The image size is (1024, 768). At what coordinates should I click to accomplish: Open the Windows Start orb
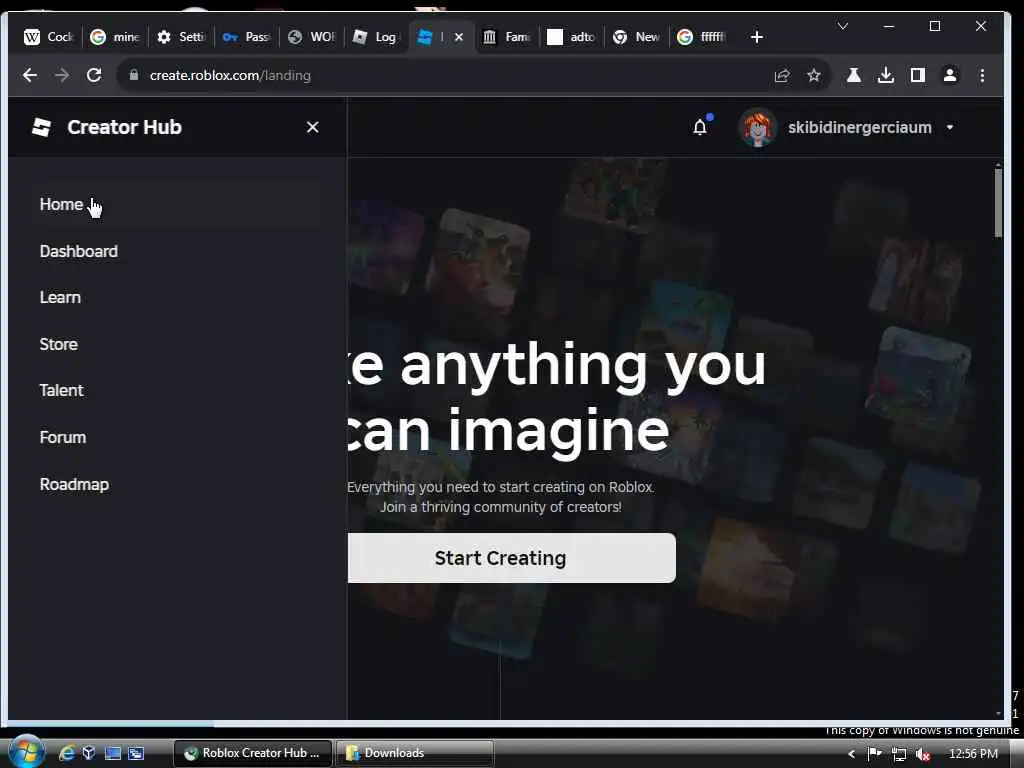coord(27,753)
